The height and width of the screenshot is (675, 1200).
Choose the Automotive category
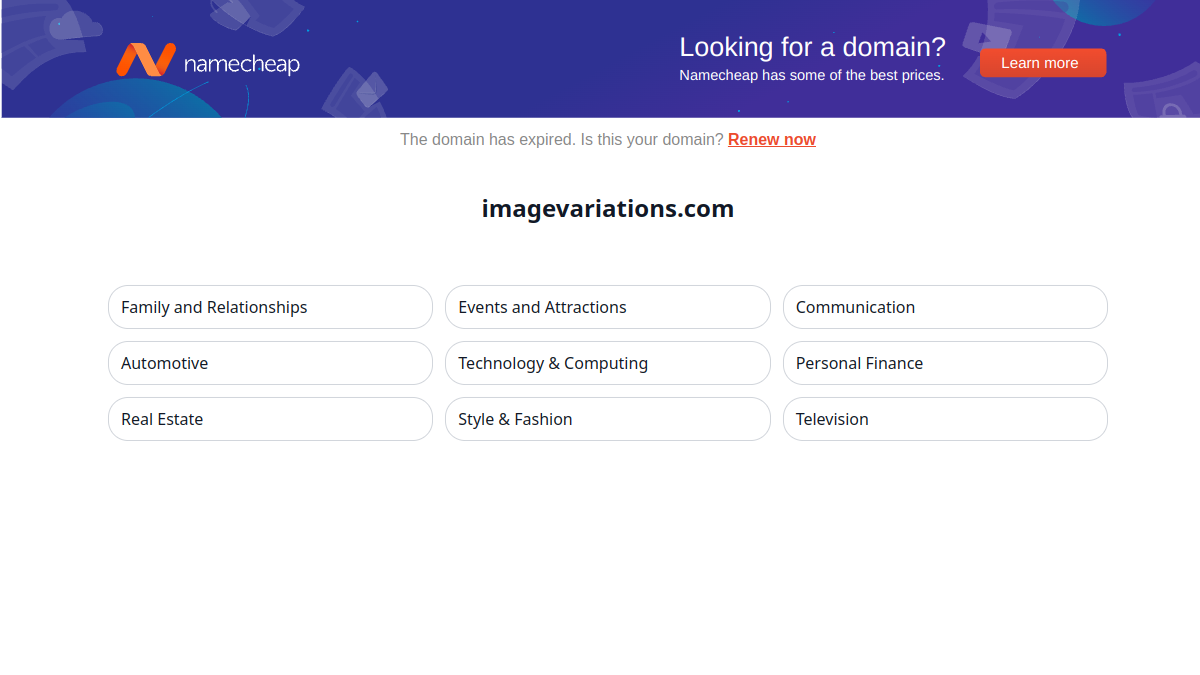(270, 363)
